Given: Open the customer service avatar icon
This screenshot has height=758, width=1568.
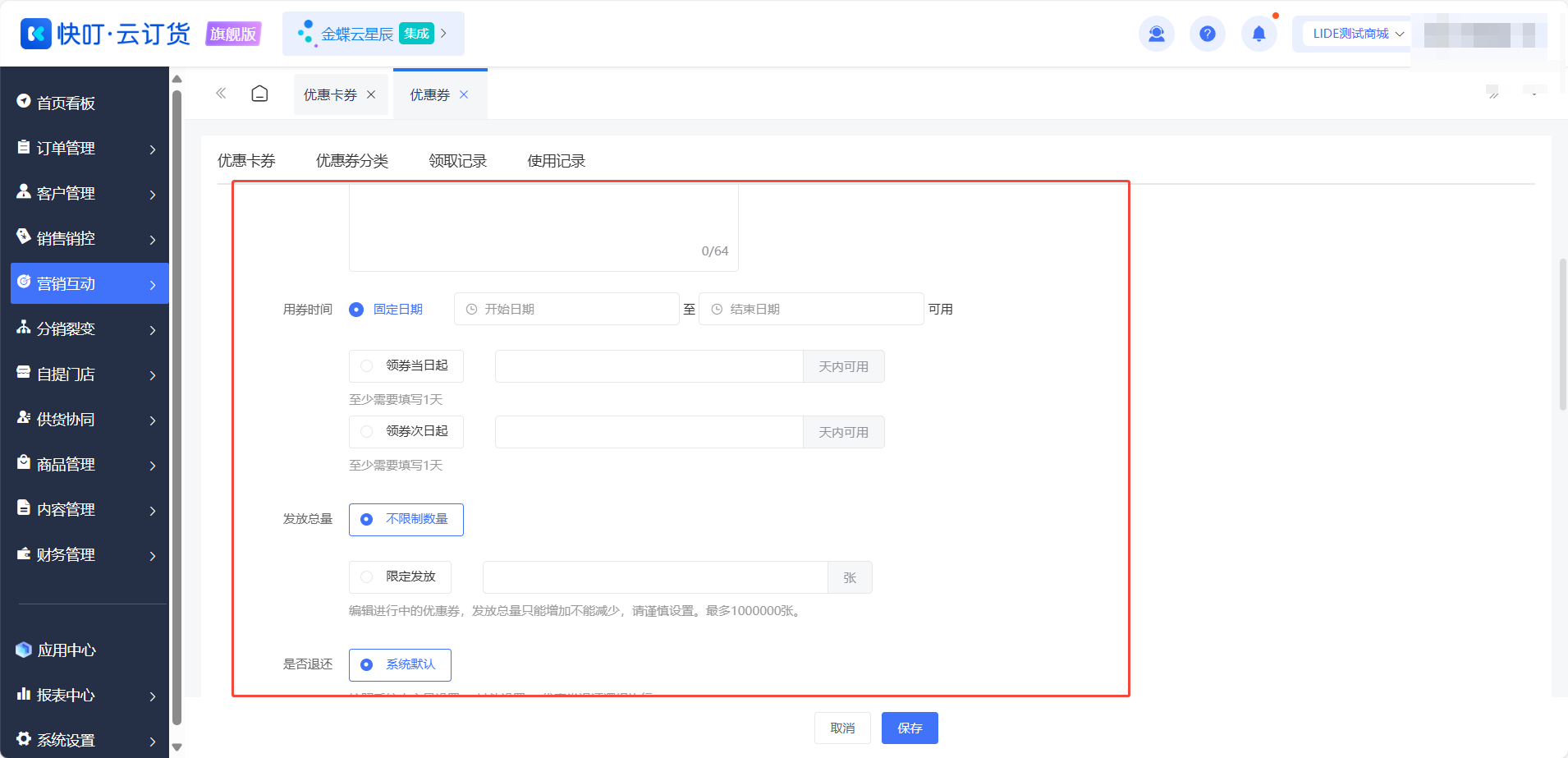Looking at the screenshot, I should tap(1156, 34).
